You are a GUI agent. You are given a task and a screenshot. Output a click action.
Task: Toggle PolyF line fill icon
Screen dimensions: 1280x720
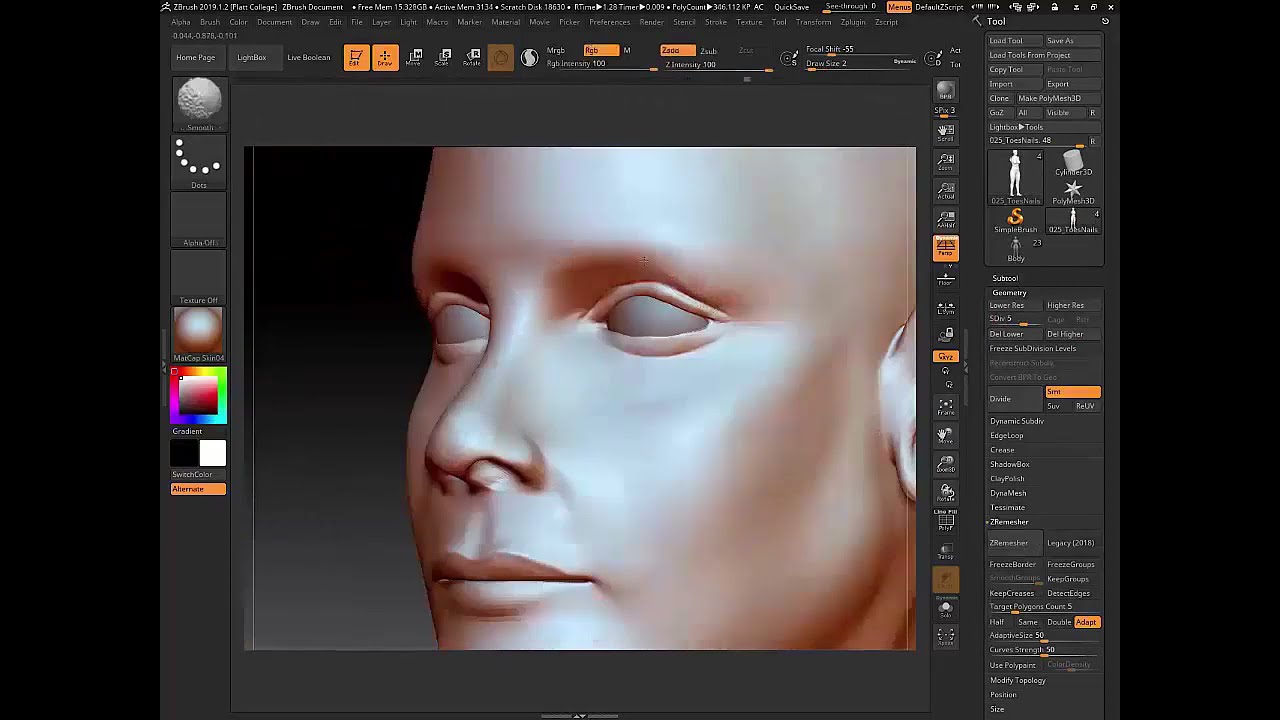(x=945, y=521)
